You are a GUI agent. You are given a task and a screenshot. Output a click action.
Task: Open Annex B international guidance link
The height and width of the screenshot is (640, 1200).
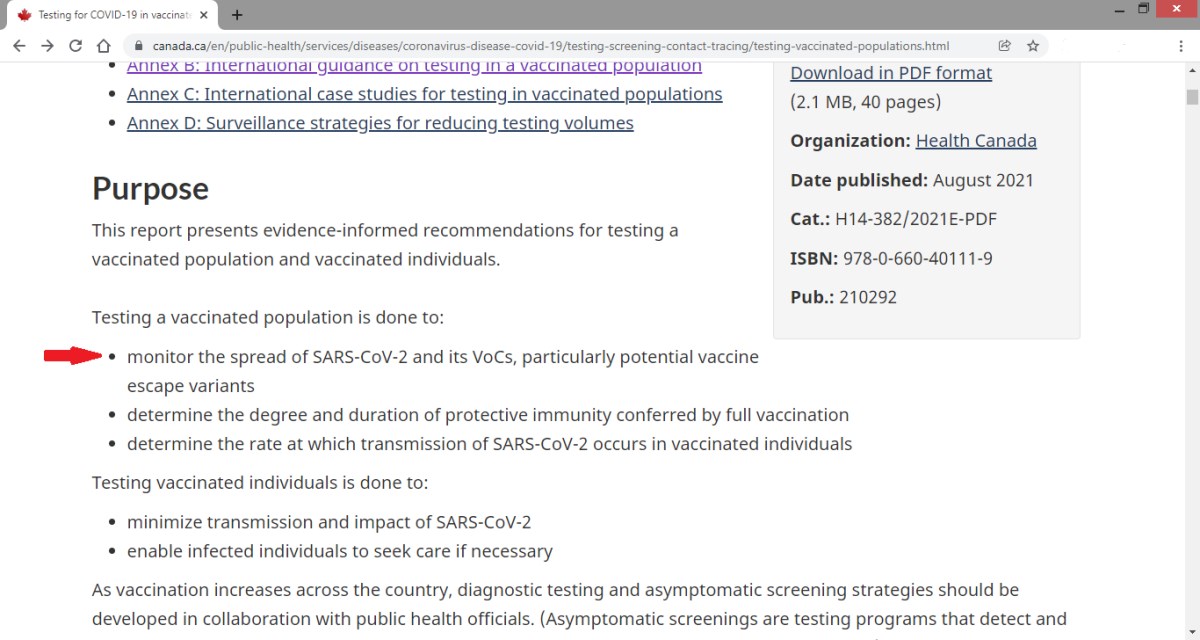414,66
